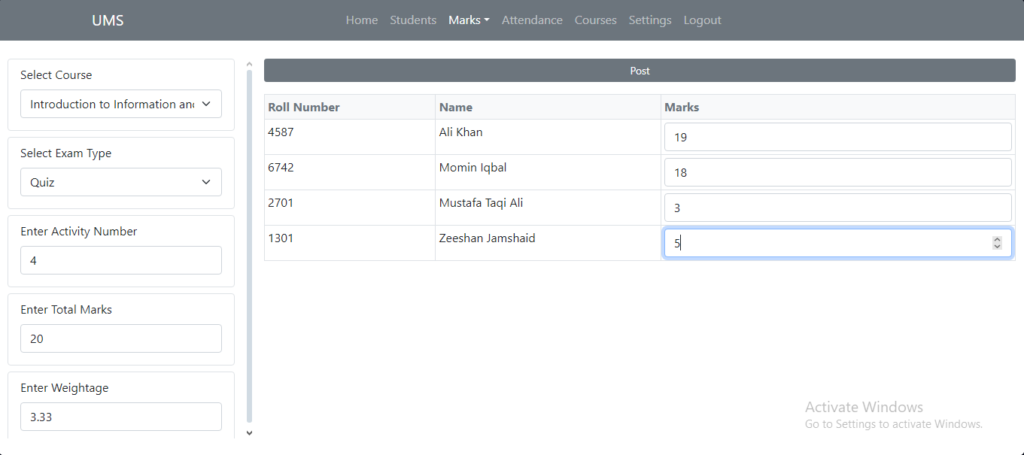This screenshot has height=455, width=1024.
Task: Click the Enter Total Marks label
Action: click(x=66, y=309)
